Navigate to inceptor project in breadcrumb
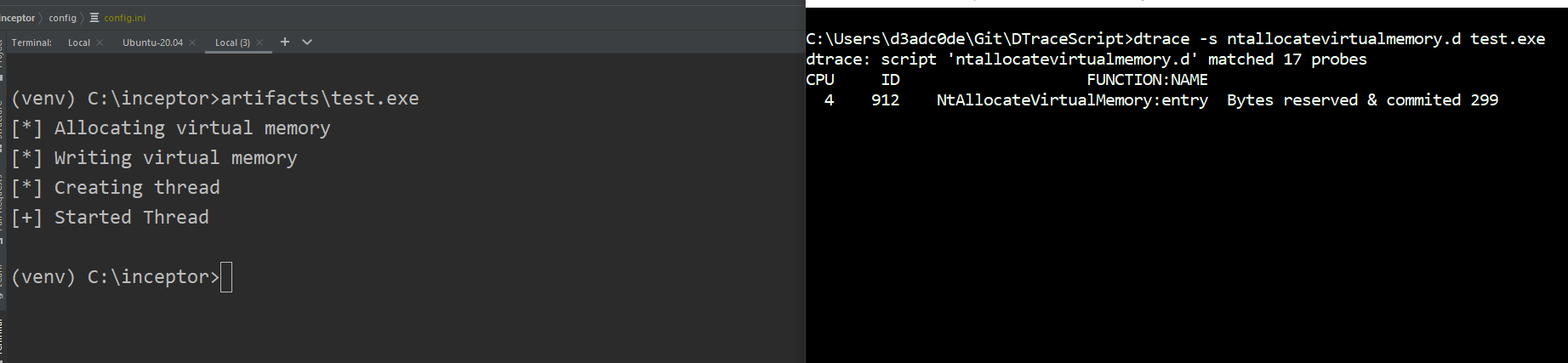 (18, 18)
